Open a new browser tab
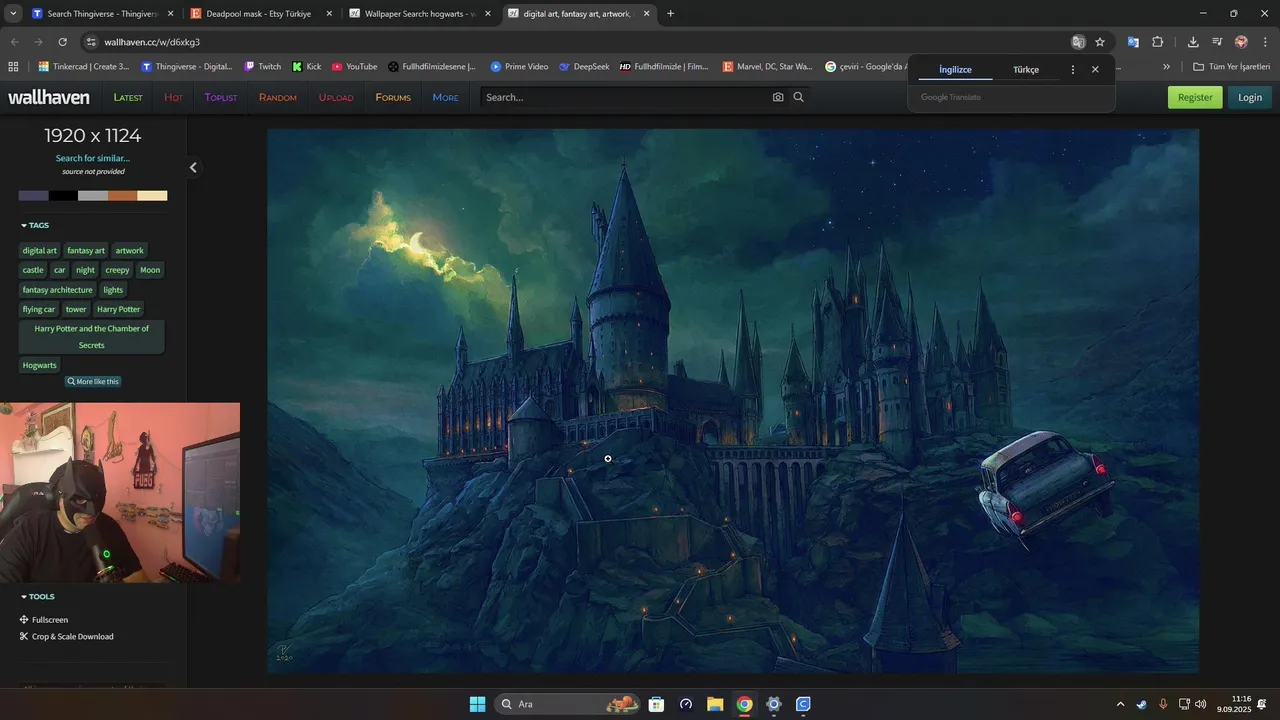 click(x=670, y=14)
